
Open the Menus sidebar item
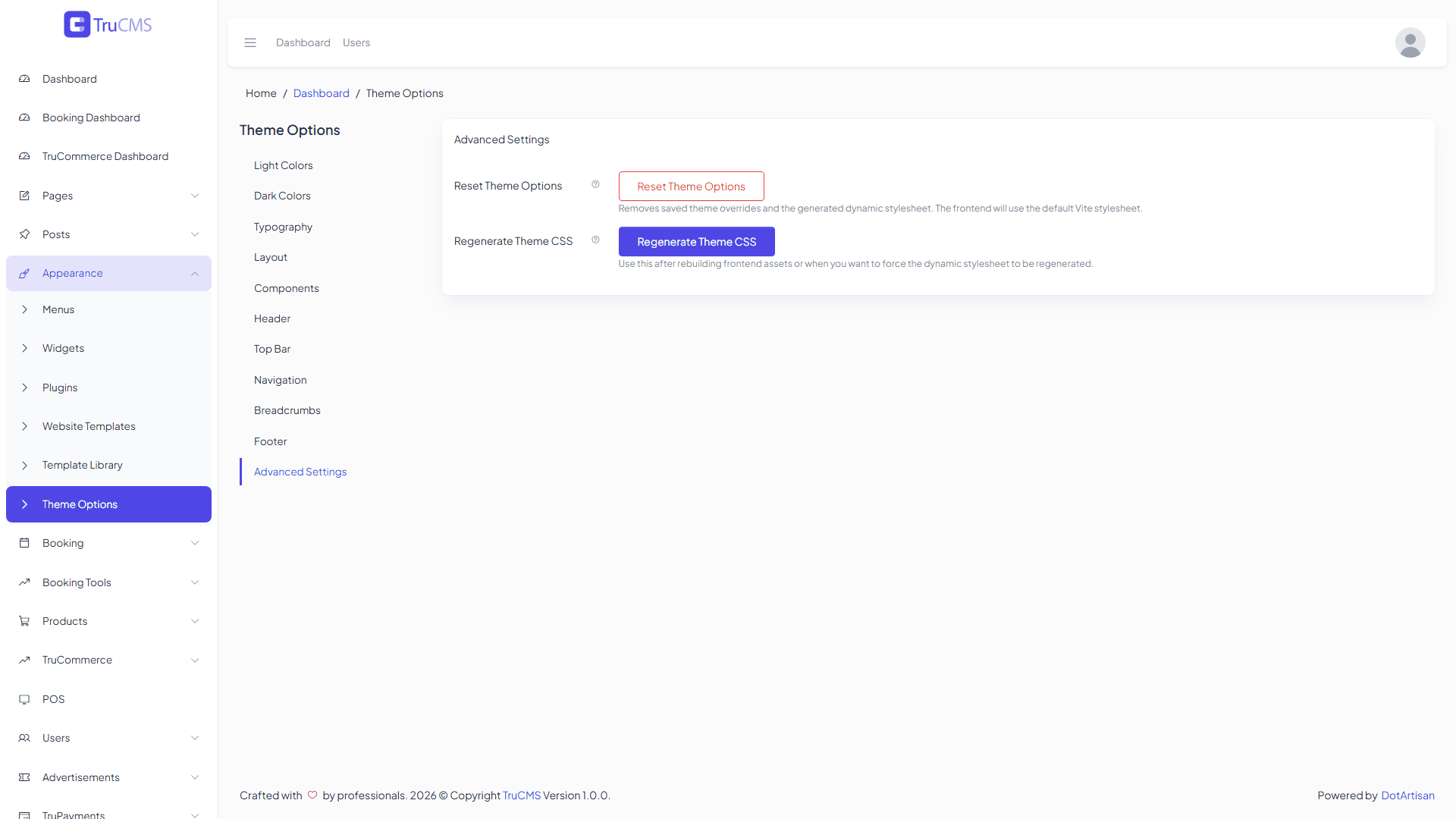click(108, 309)
